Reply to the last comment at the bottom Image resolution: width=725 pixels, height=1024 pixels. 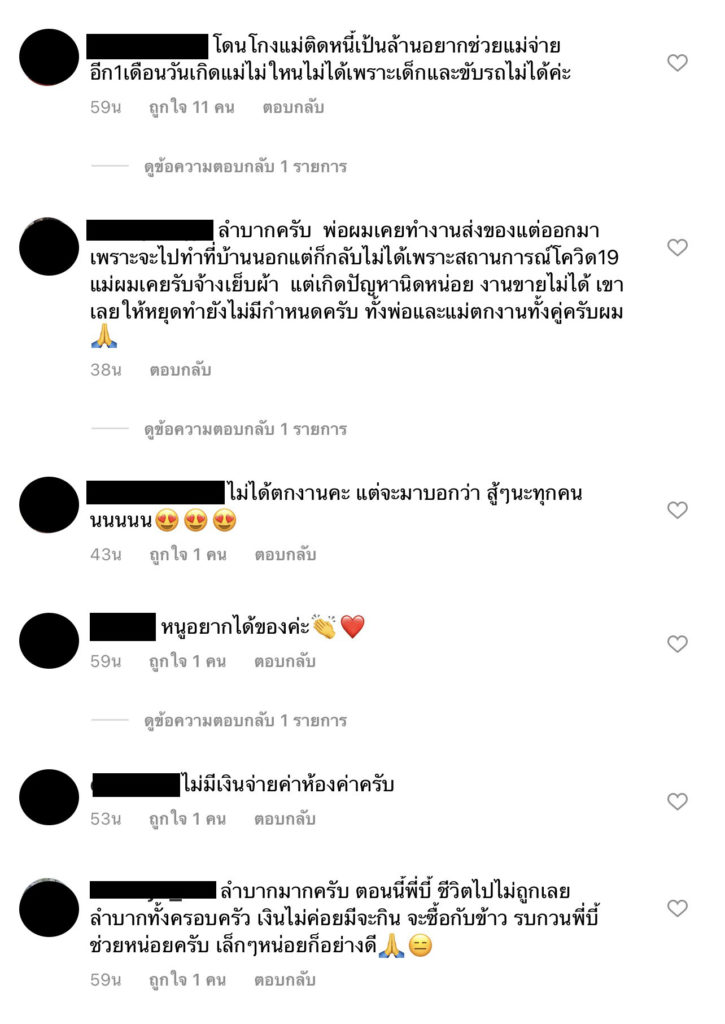tap(285, 980)
